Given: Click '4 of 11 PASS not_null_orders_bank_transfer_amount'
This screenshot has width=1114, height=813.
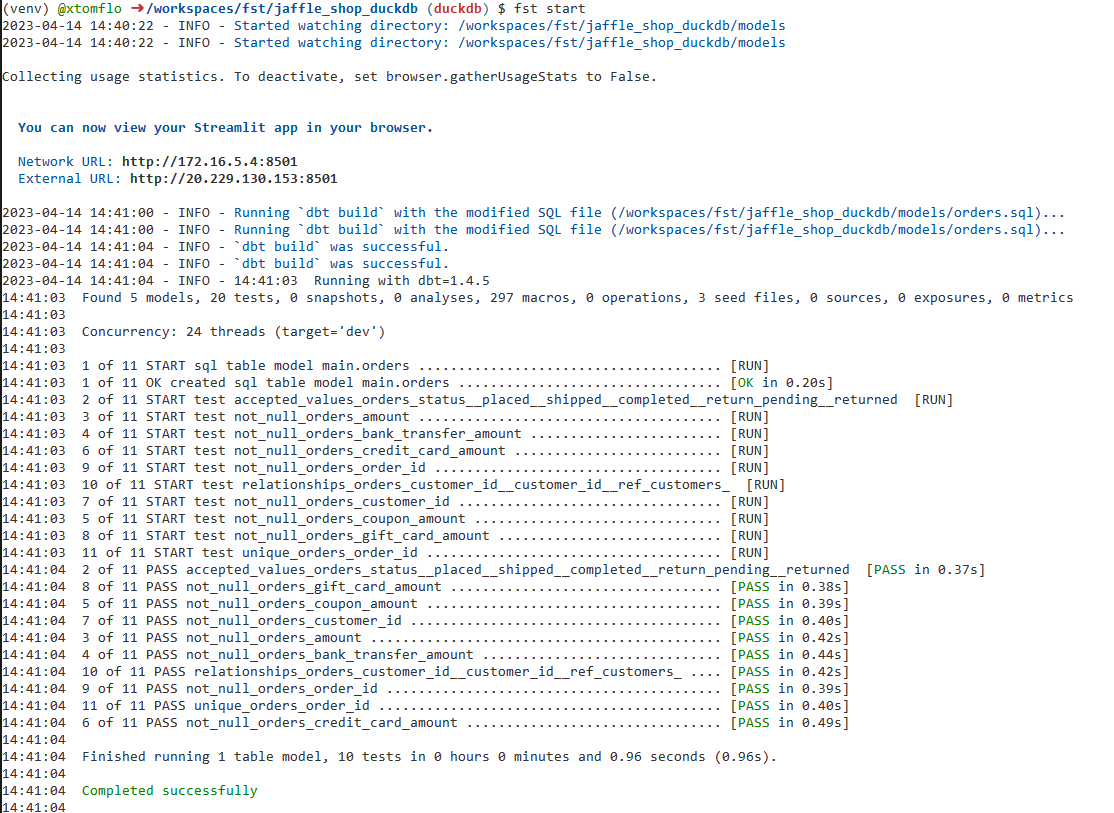Looking at the screenshot, I should (x=277, y=655).
